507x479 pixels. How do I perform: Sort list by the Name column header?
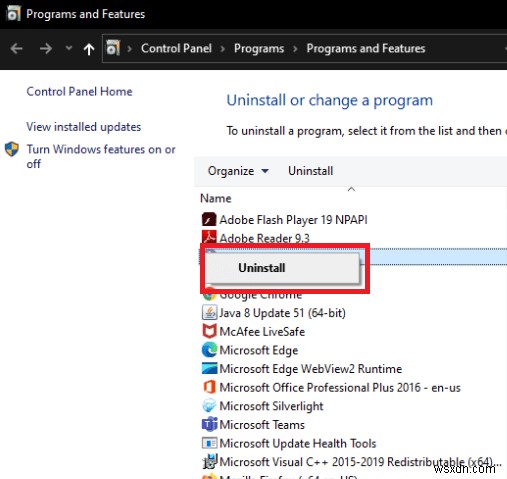coord(216,198)
